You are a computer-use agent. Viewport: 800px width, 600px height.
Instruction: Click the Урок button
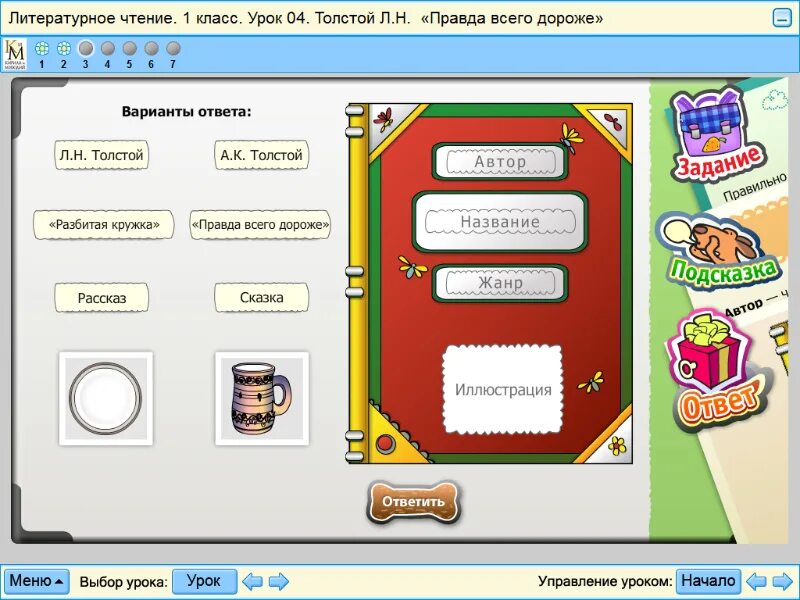(x=204, y=580)
